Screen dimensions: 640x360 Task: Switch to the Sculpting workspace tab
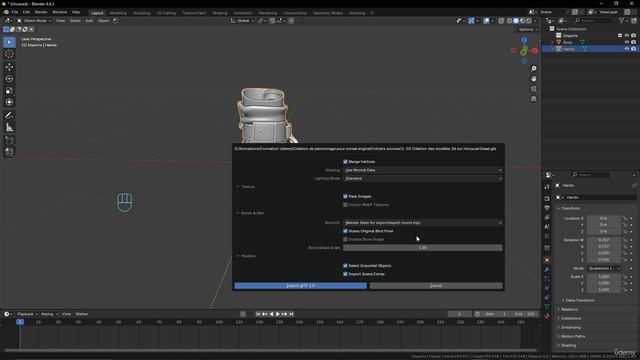[x=142, y=13]
